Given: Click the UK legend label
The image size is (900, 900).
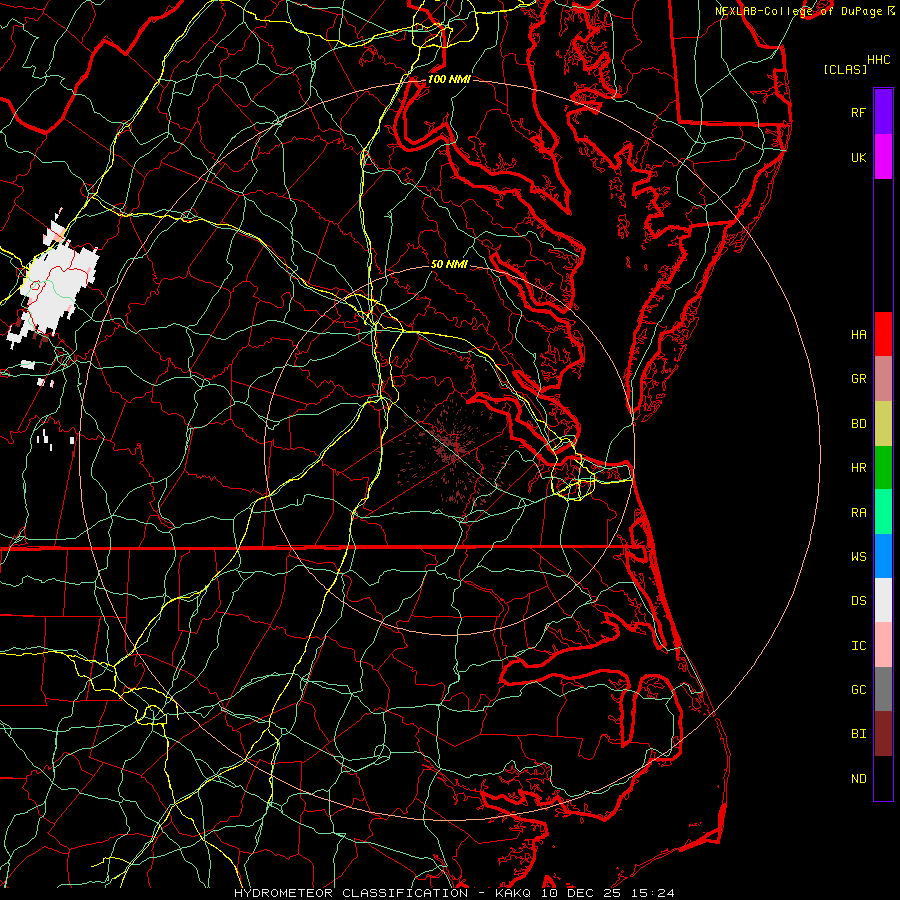Looking at the screenshot, I should (x=858, y=157).
